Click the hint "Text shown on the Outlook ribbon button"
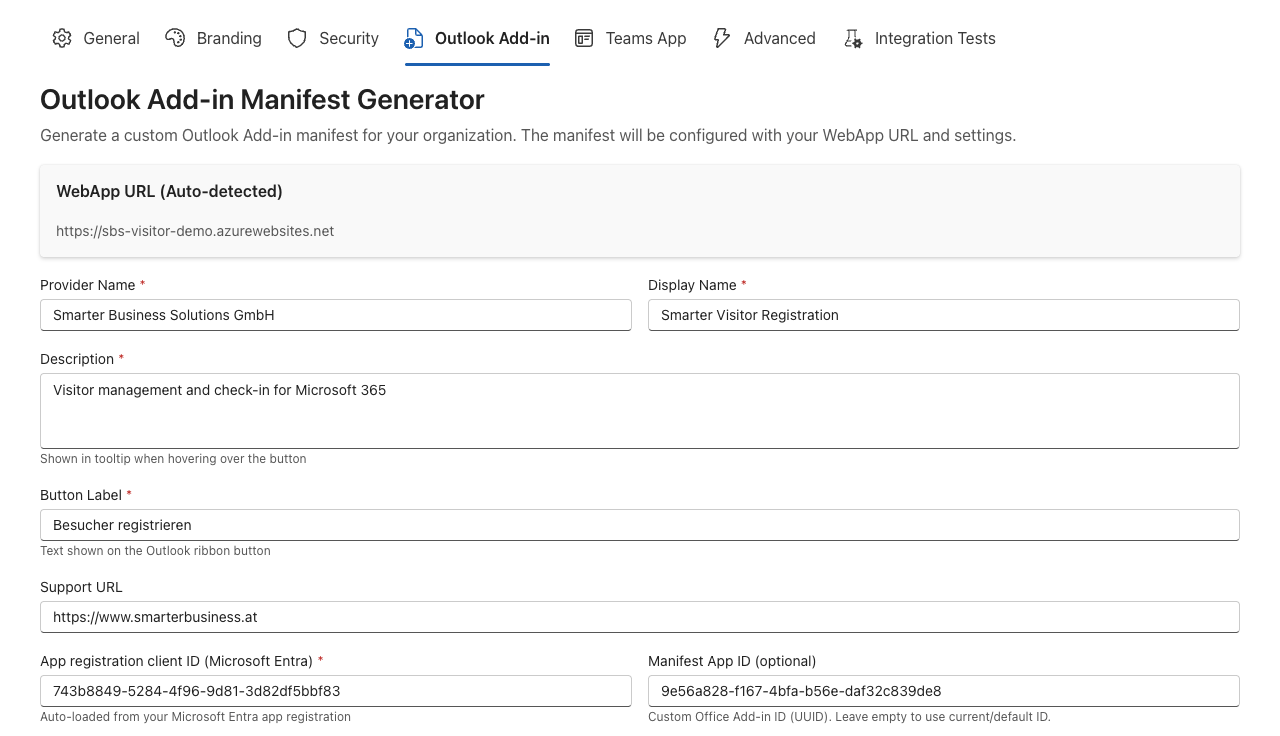The width and height of the screenshot is (1280, 736). 155,551
